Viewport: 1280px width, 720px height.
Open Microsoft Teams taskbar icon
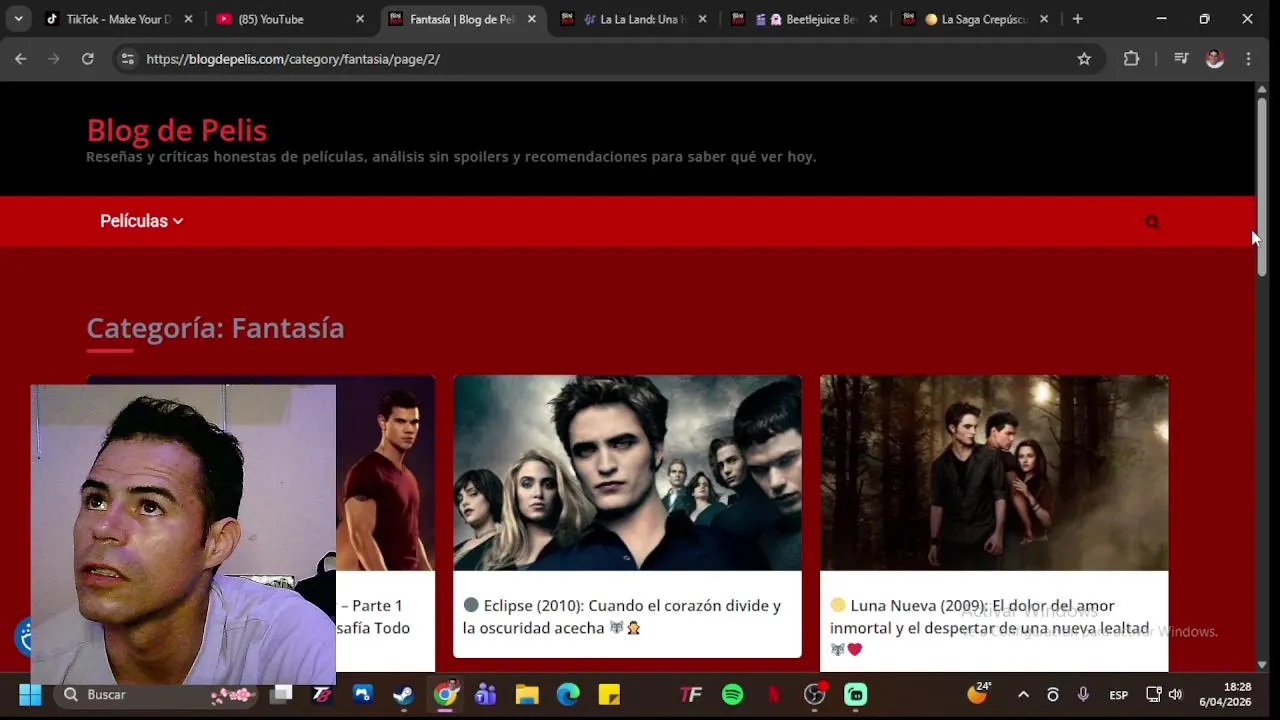point(486,694)
